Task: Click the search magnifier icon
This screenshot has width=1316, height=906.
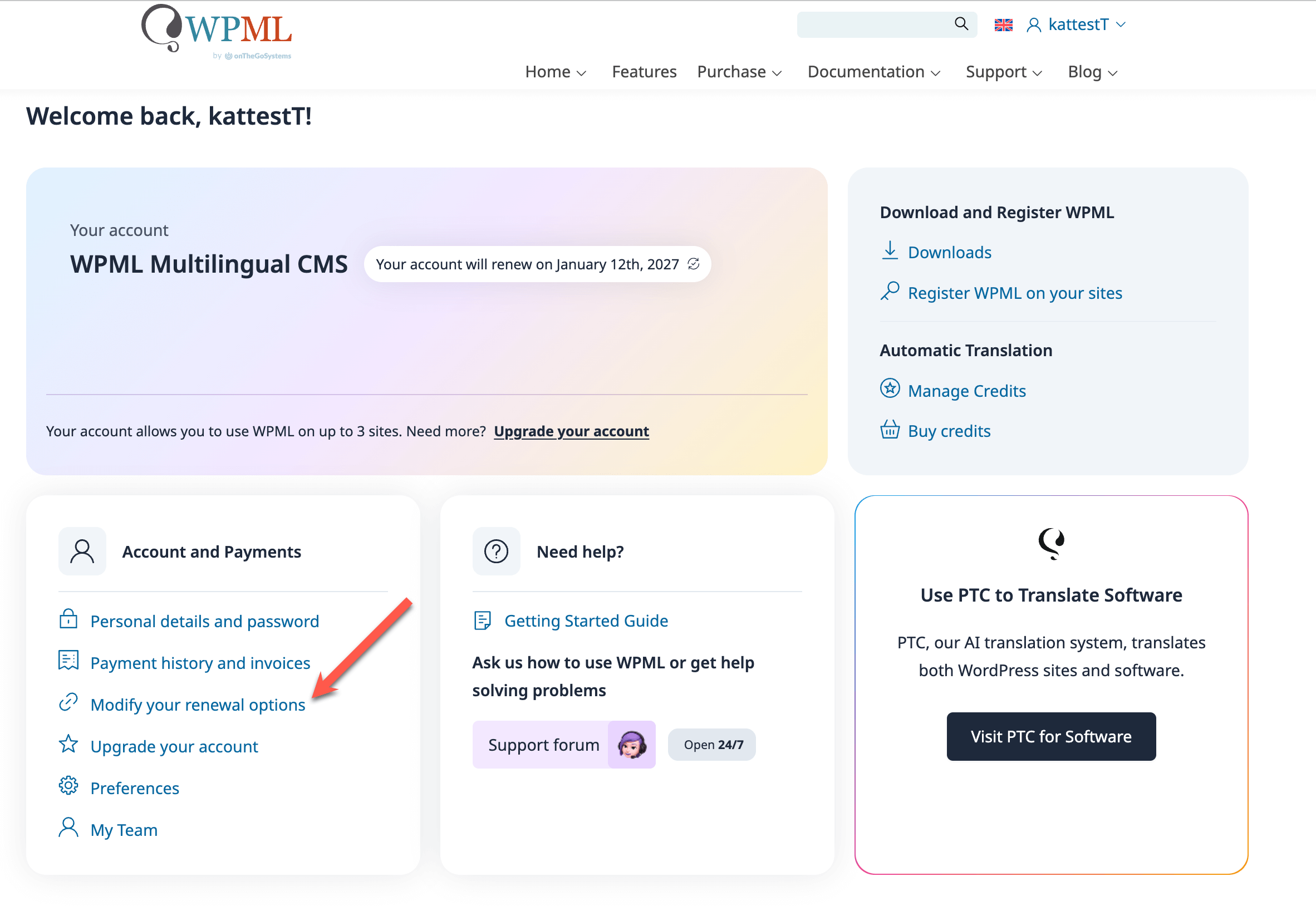Action: coord(961,24)
